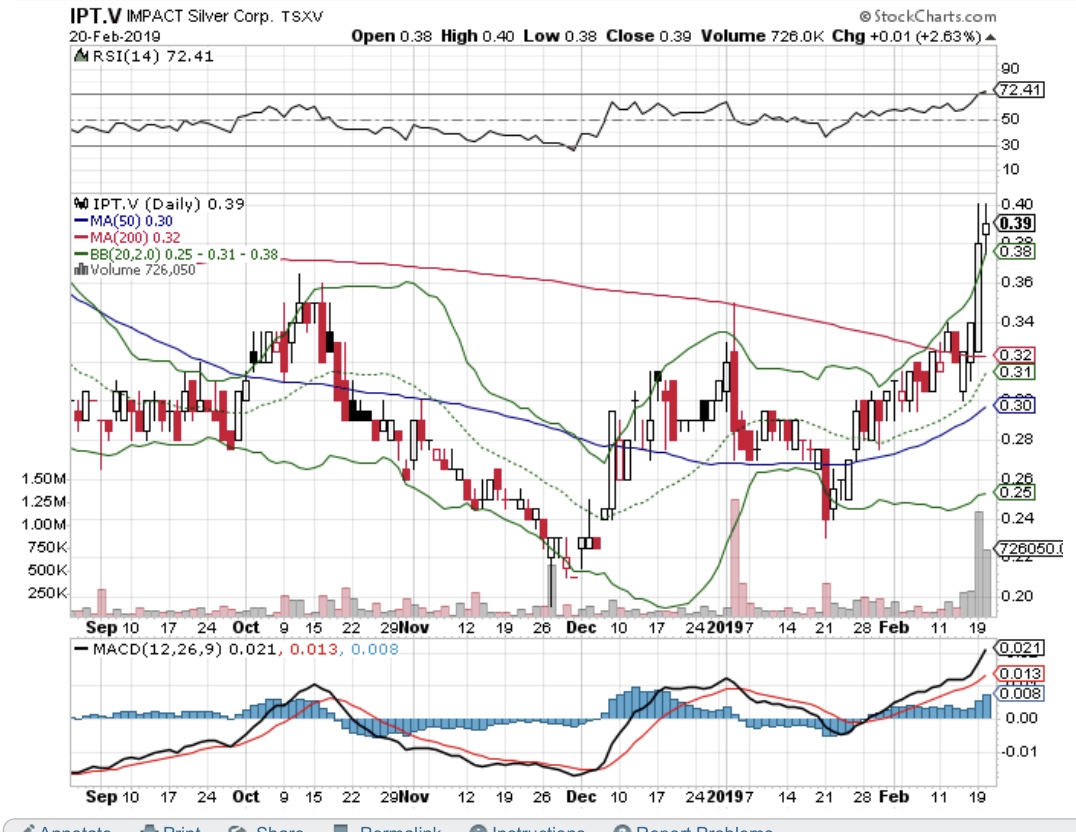Open the Permalink link below the chart
The width and height of the screenshot is (1076, 832).
[400, 829]
